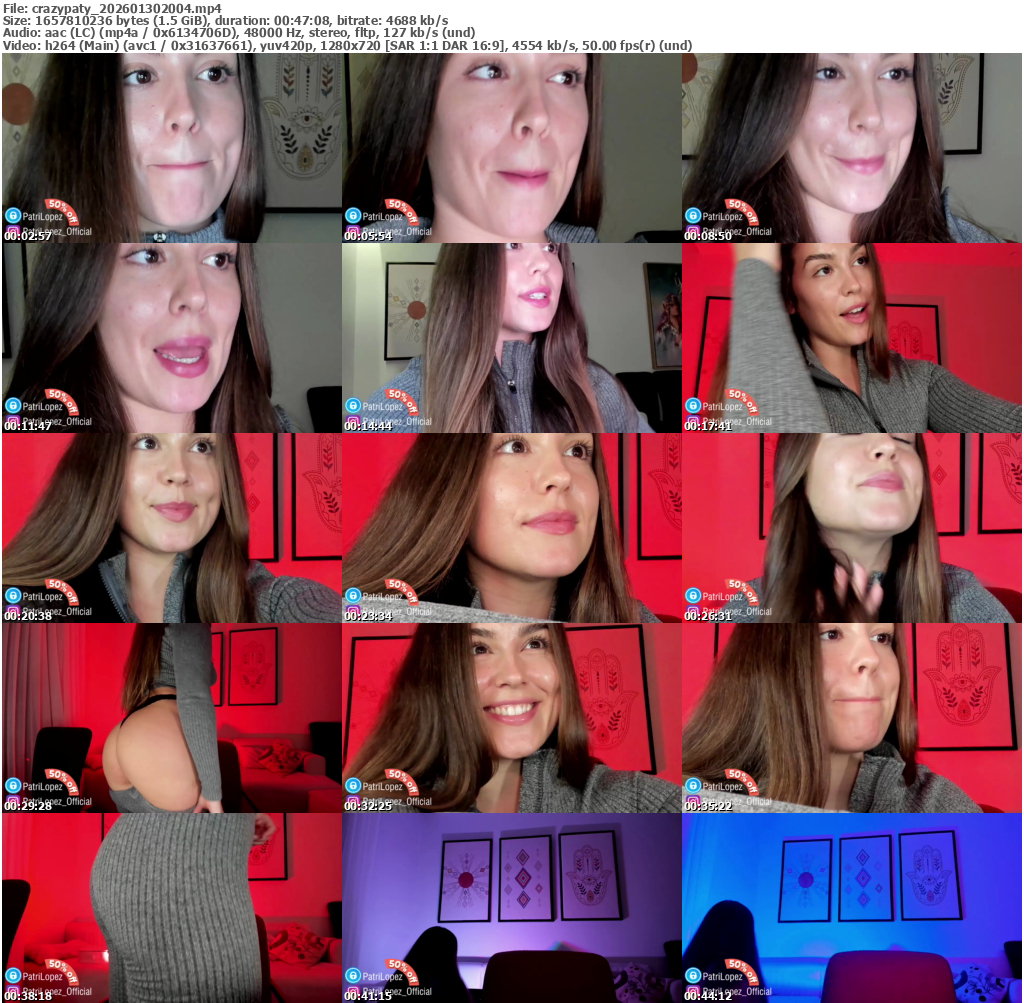Click the 50% off badge in the 00:23:34 thumbnail
Screen dimensions: 1024x1003
click(401, 591)
